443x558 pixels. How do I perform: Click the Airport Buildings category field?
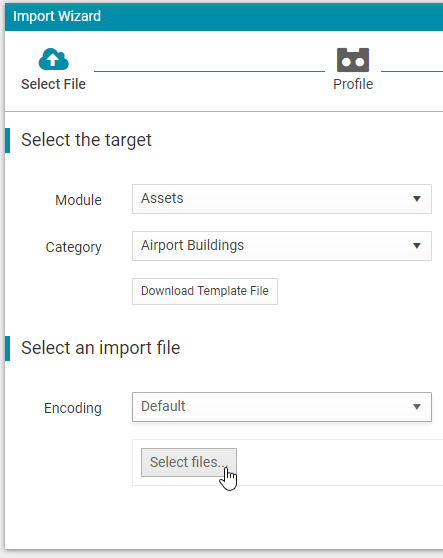[x=282, y=246]
